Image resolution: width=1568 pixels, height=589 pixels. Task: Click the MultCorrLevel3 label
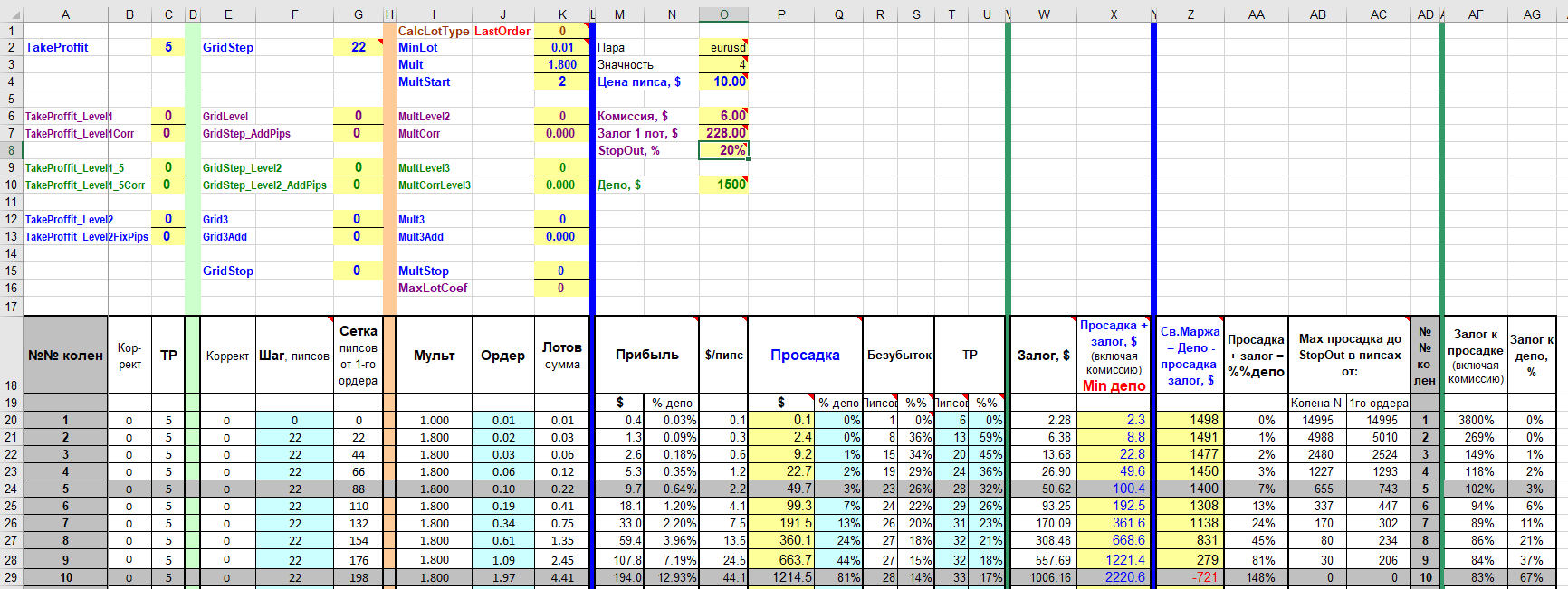[x=435, y=185]
